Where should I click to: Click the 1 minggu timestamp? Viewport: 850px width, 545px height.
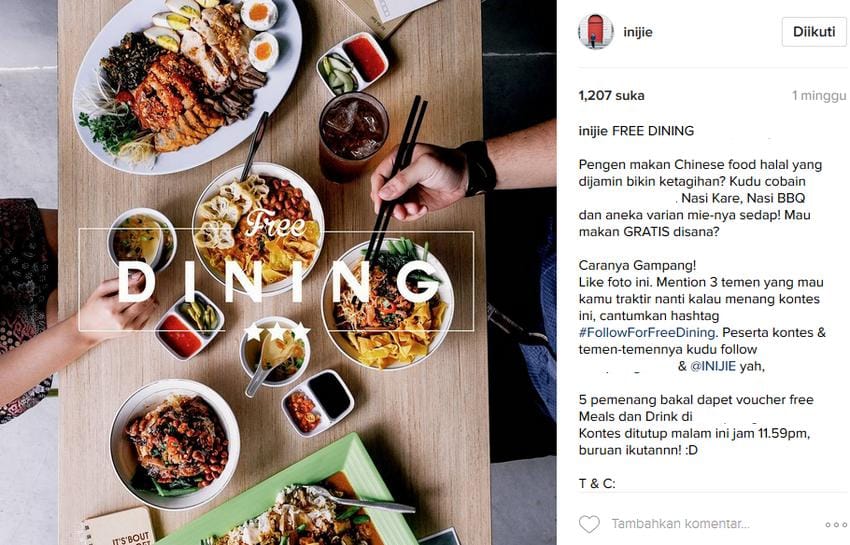coord(819,95)
